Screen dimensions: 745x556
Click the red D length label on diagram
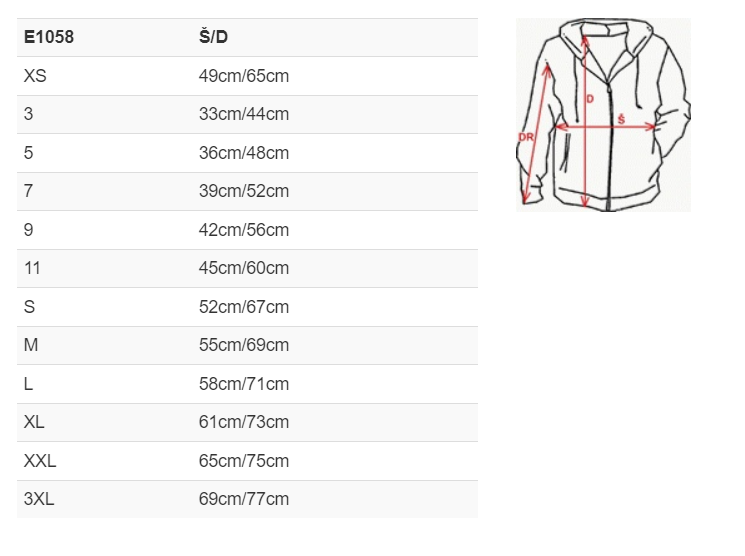pyautogui.click(x=590, y=99)
